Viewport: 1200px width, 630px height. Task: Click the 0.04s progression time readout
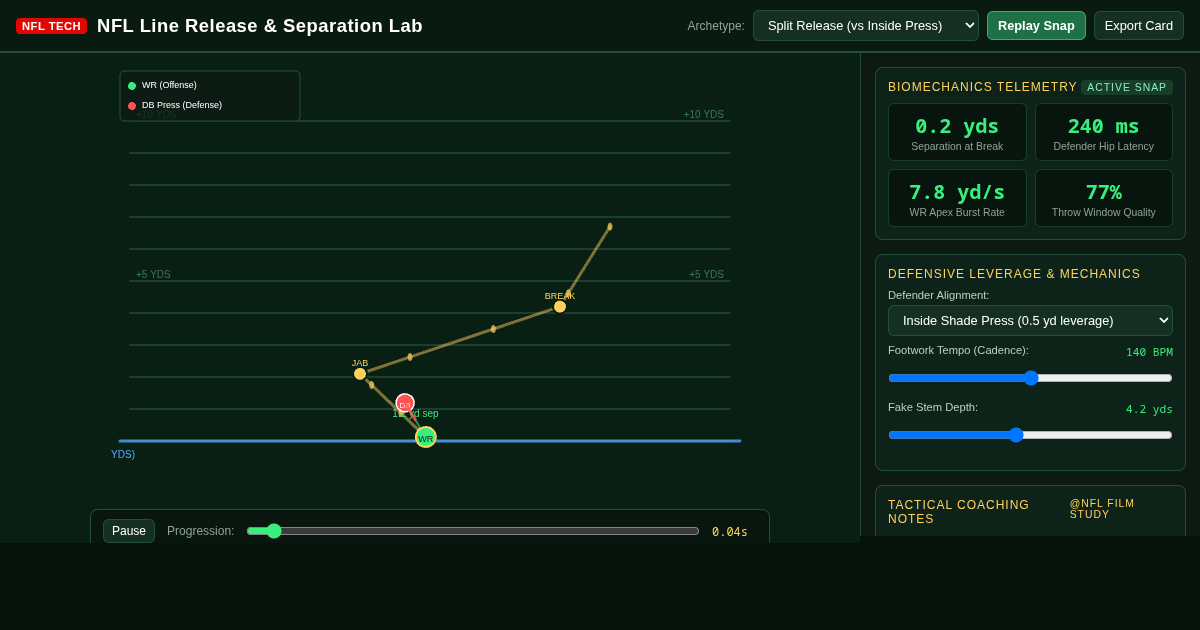click(x=730, y=532)
